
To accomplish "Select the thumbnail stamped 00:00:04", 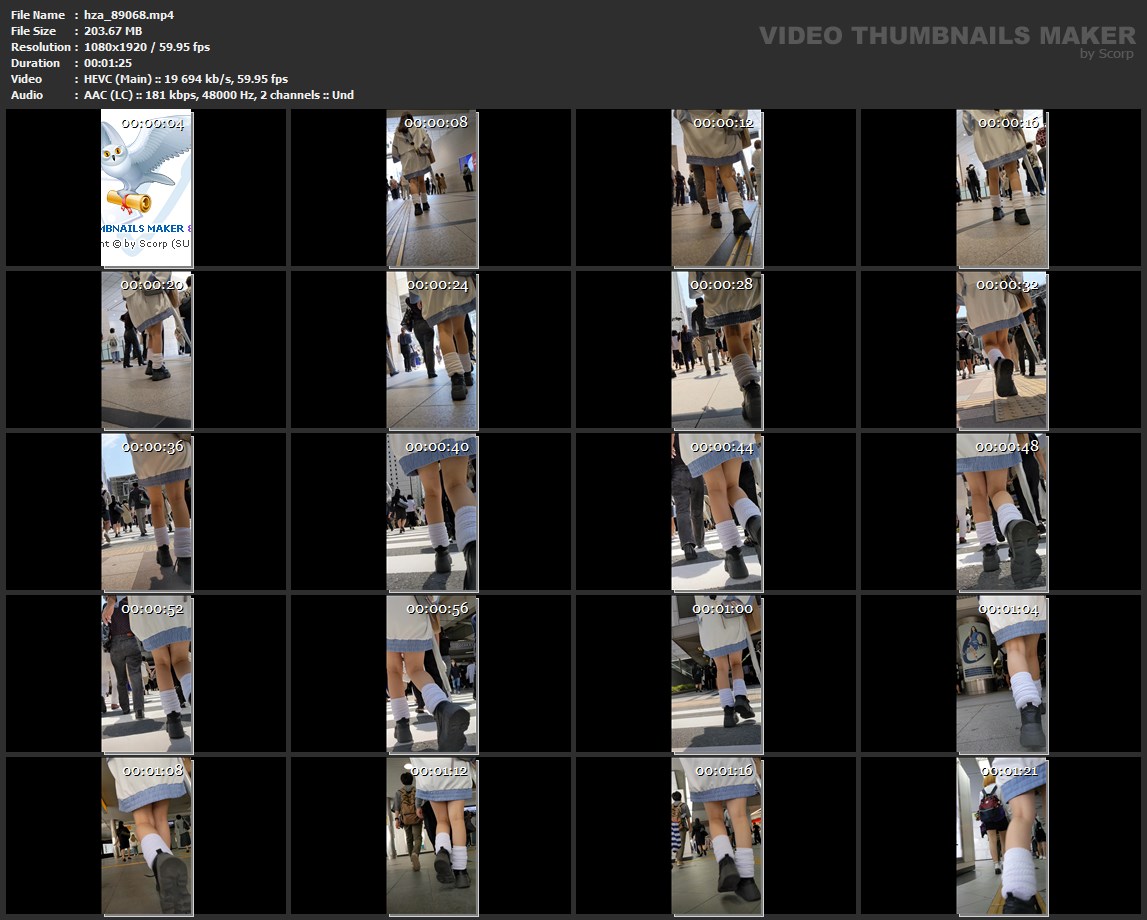I will (x=146, y=188).
